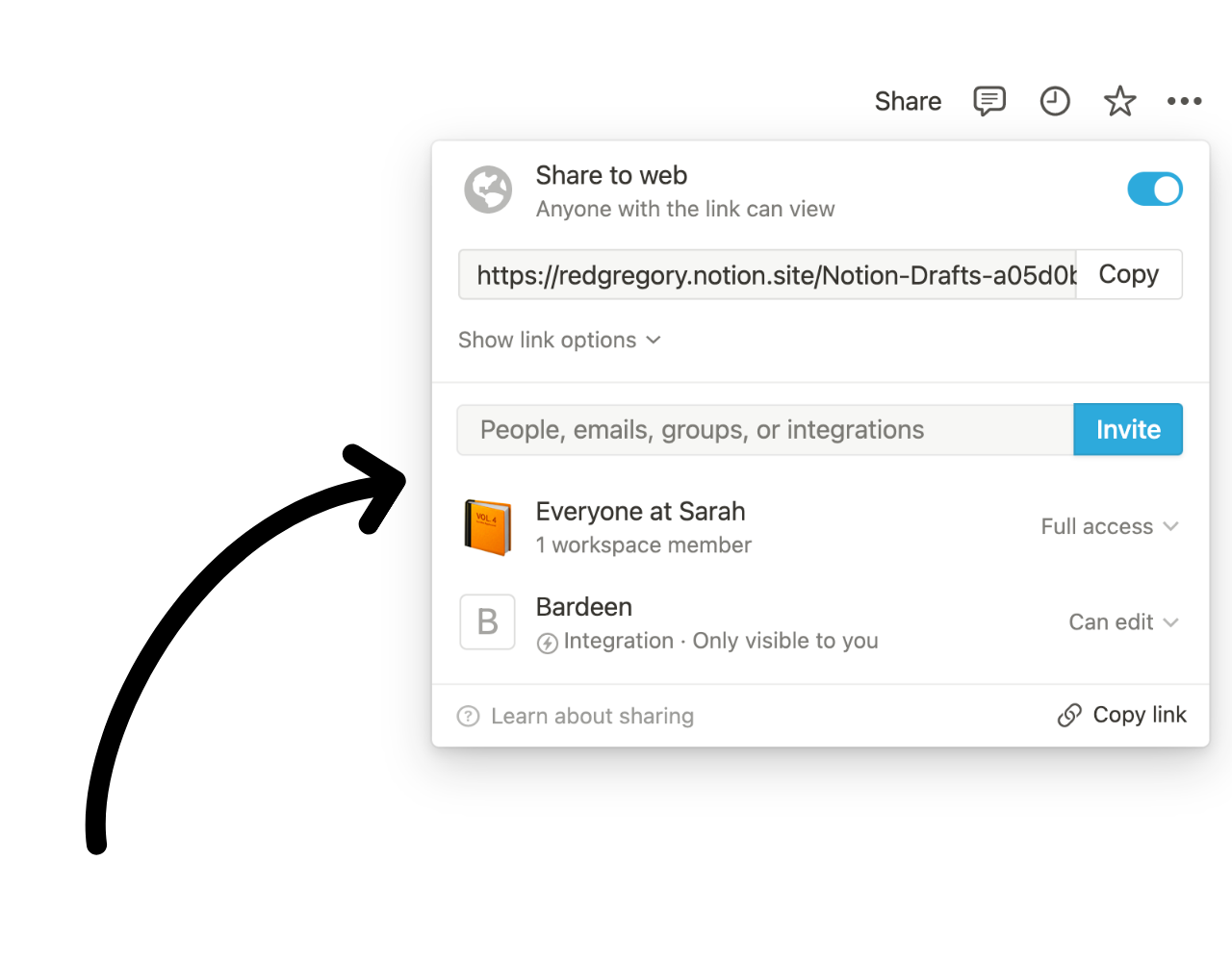Favorite the page with star icon
The image size is (1232, 962).
coord(1119,101)
